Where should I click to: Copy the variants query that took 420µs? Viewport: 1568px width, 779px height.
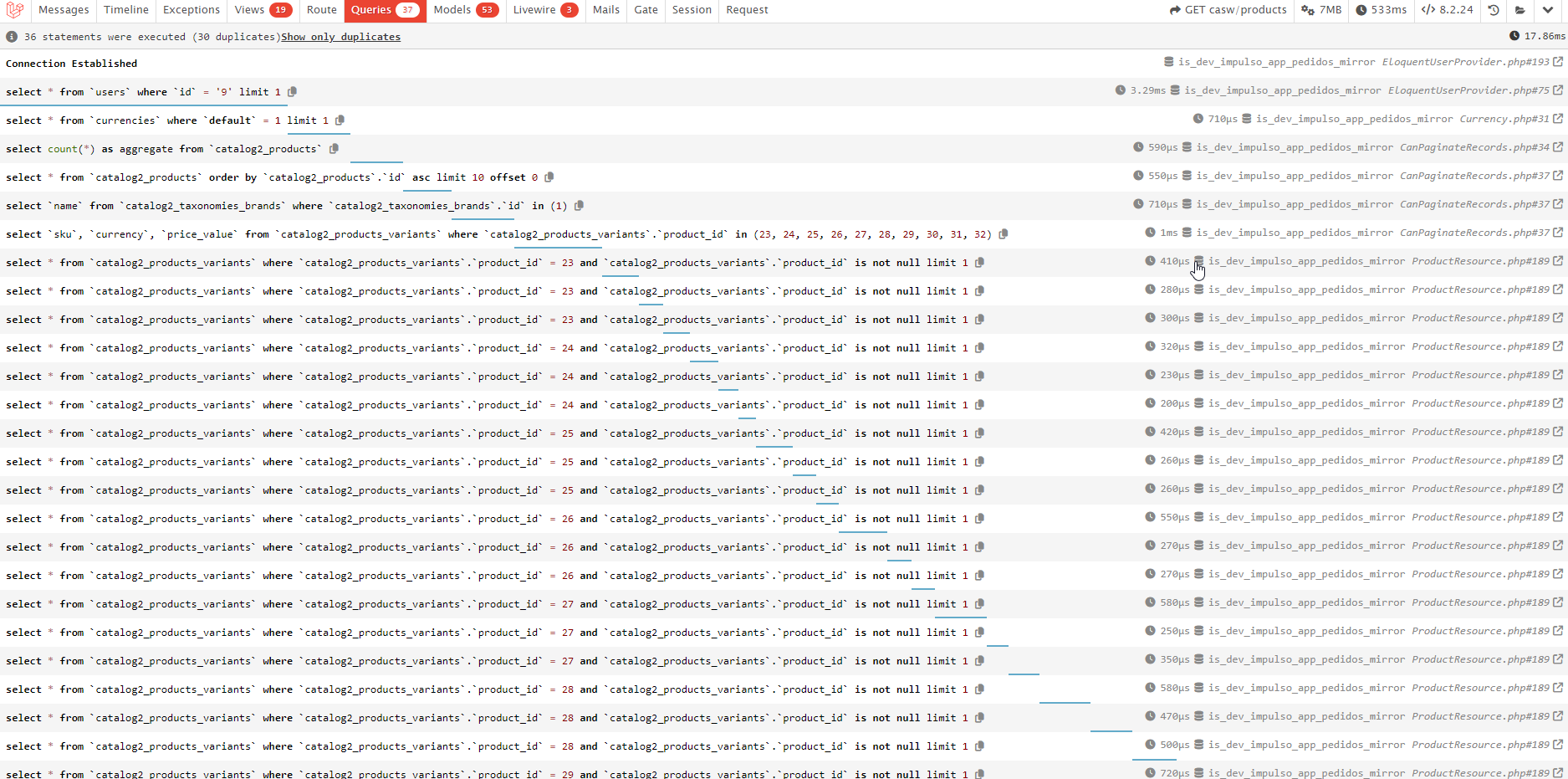[979, 433]
